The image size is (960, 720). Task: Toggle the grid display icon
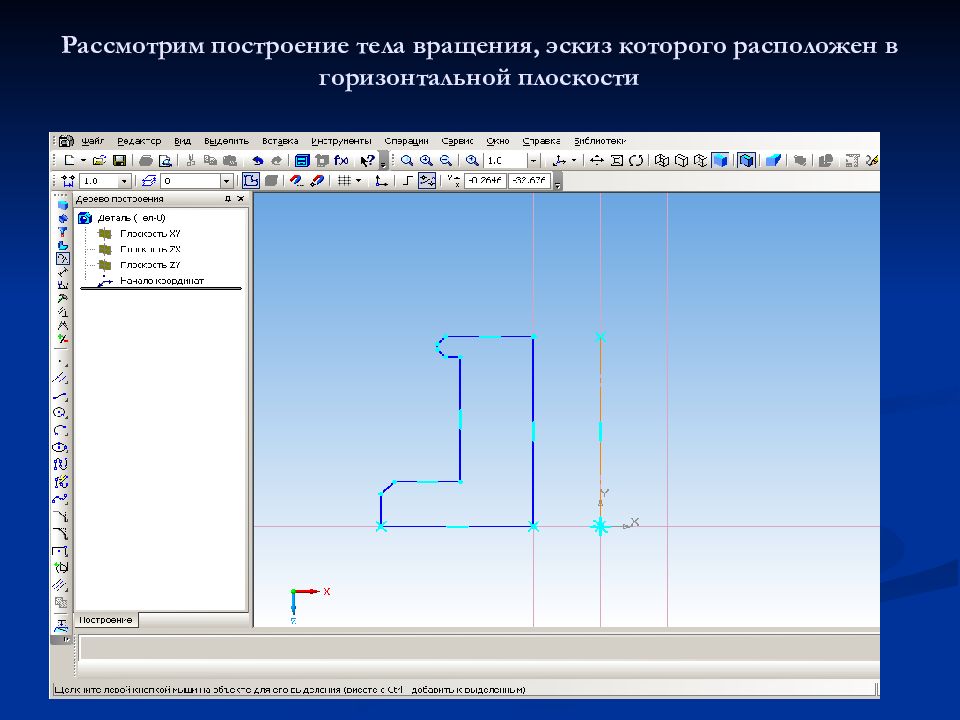point(344,181)
